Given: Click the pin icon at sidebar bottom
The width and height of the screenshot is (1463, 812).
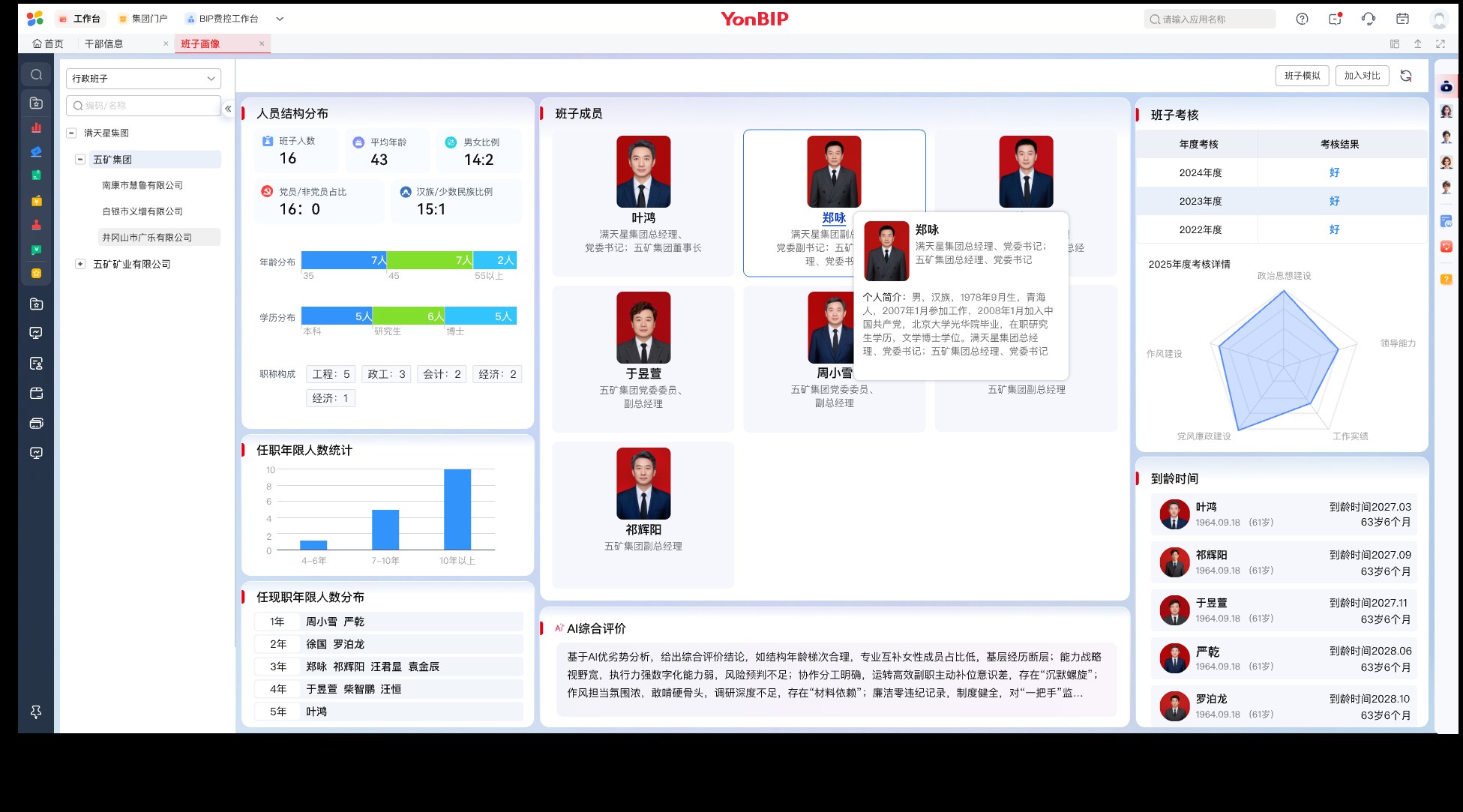Looking at the screenshot, I should click(36, 712).
